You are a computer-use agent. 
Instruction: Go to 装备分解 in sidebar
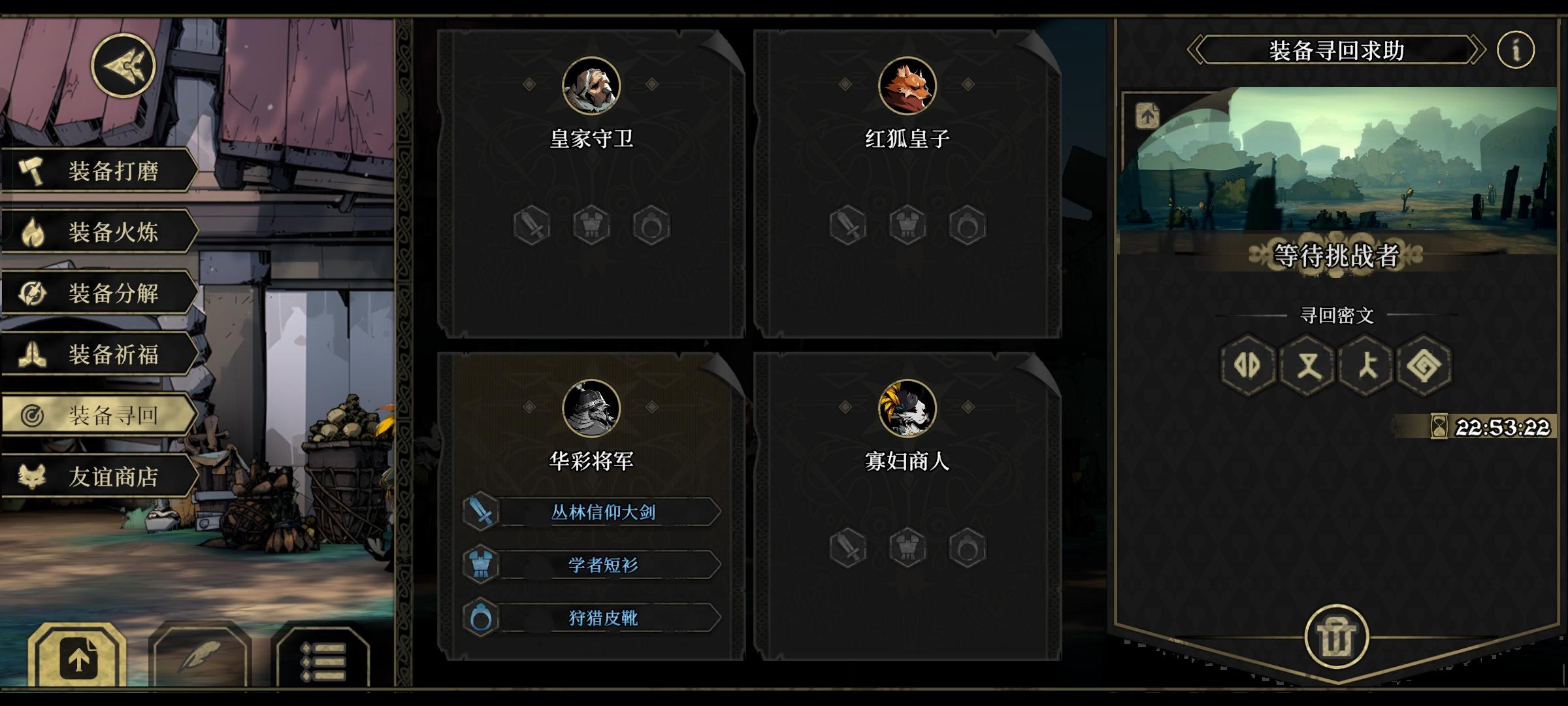pos(98,293)
